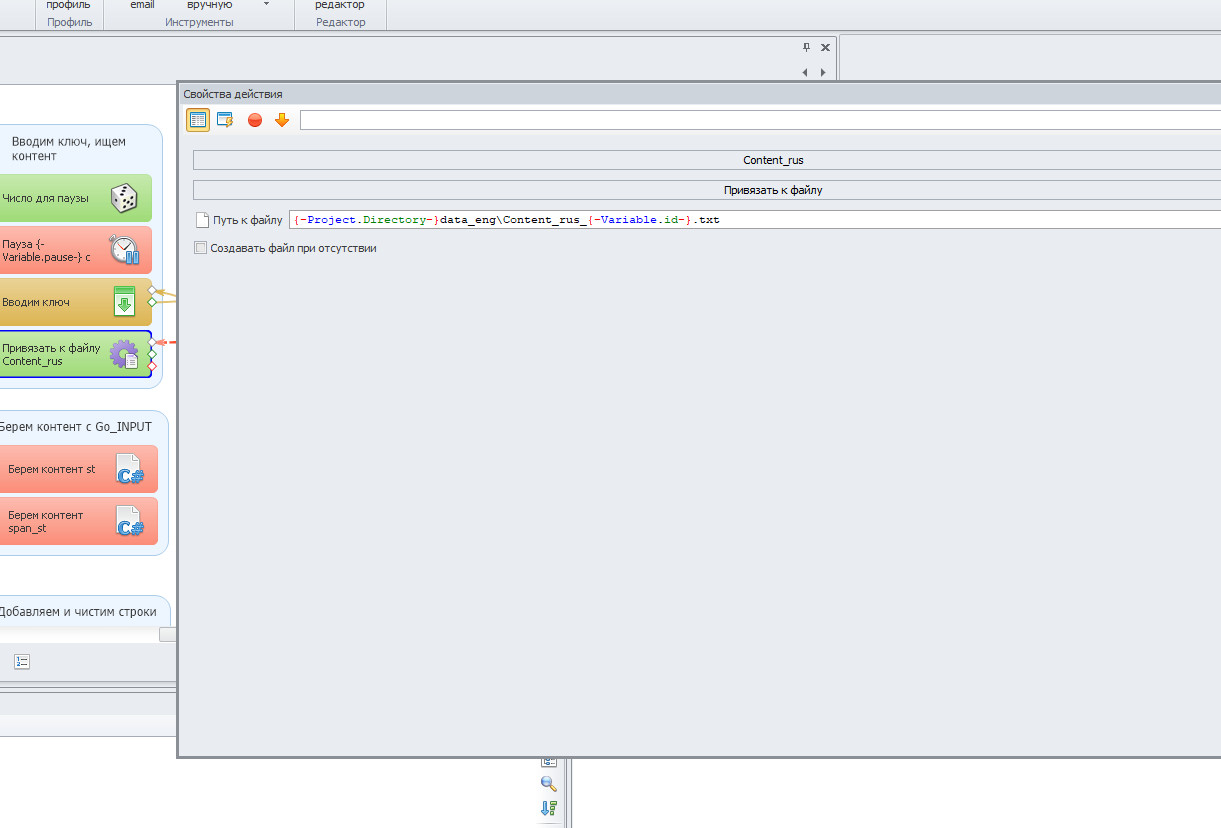Select the dice icon on Число для паузы block
The image size is (1221, 828).
coord(124,198)
